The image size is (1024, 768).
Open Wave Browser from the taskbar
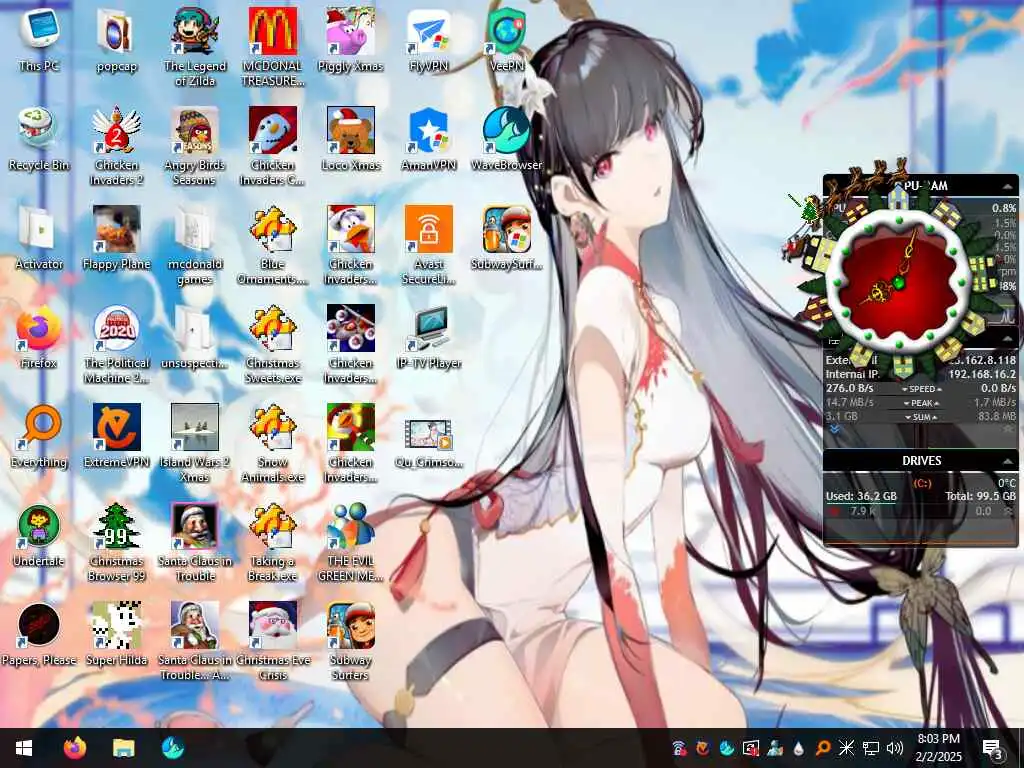tap(173, 748)
